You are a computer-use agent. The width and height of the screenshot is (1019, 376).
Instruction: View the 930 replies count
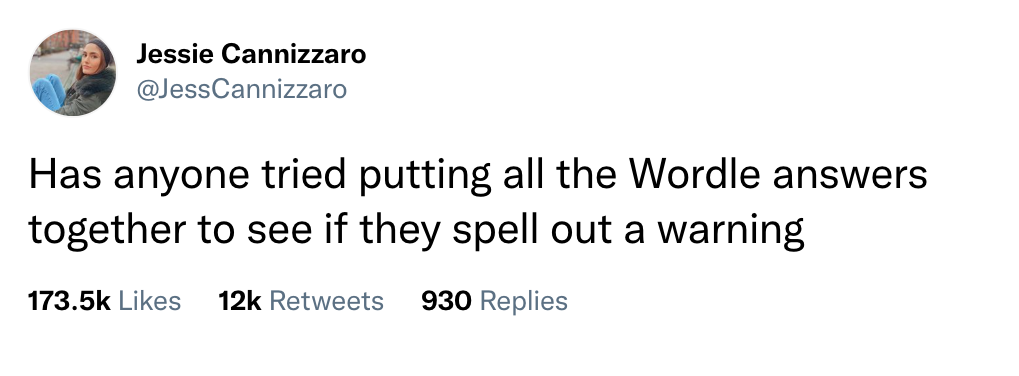pyautogui.click(x=446, y=301)
